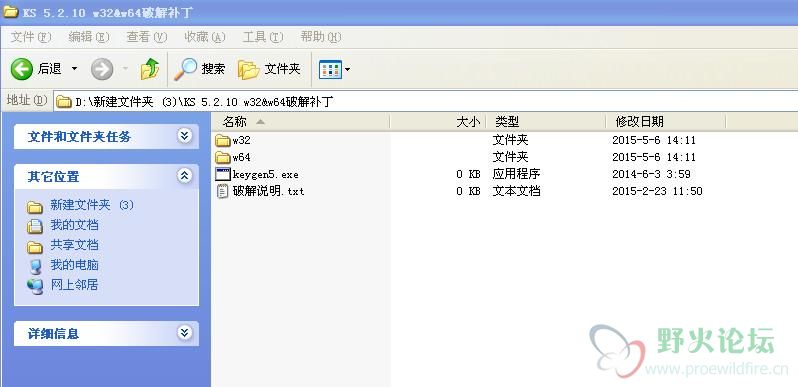Click the title bar folder icon
798x387 pixels.
tap(11, 11)
